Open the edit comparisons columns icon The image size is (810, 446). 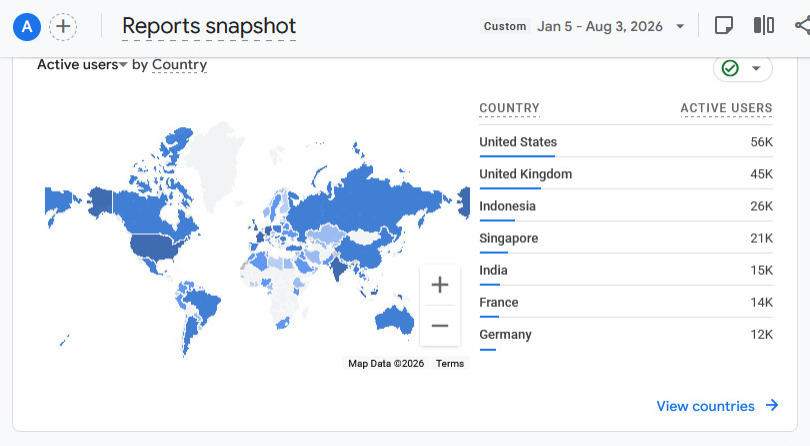[764, 25]
